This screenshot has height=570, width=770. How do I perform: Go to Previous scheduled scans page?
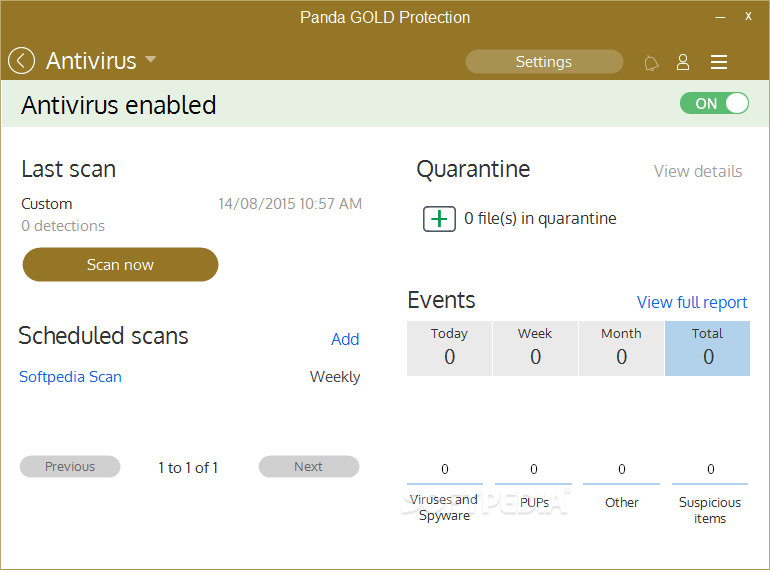[x=70, y=466]
